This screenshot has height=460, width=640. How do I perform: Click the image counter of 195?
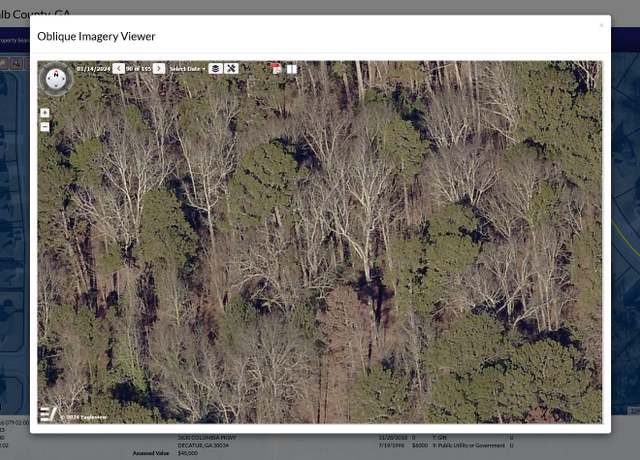tap(138, 69)
